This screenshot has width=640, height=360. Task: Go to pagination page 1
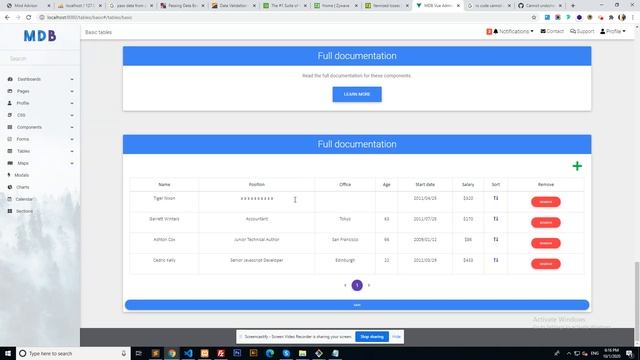[357, 285]
